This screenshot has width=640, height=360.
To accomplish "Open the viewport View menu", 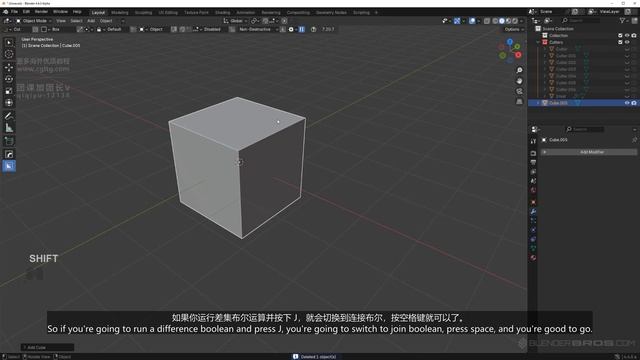I will point(61,21).
